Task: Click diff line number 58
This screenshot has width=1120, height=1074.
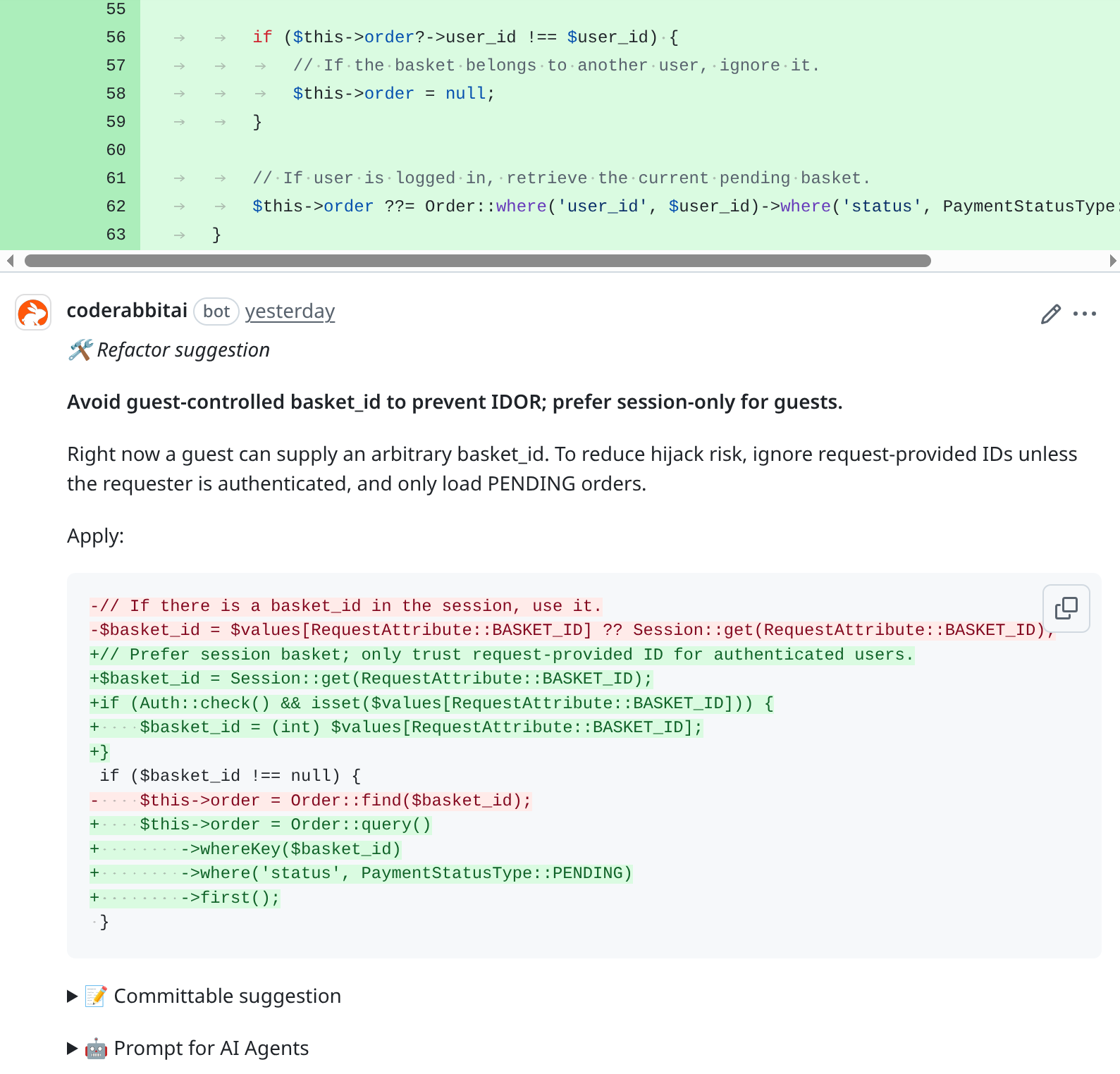Action: (116, 94)
